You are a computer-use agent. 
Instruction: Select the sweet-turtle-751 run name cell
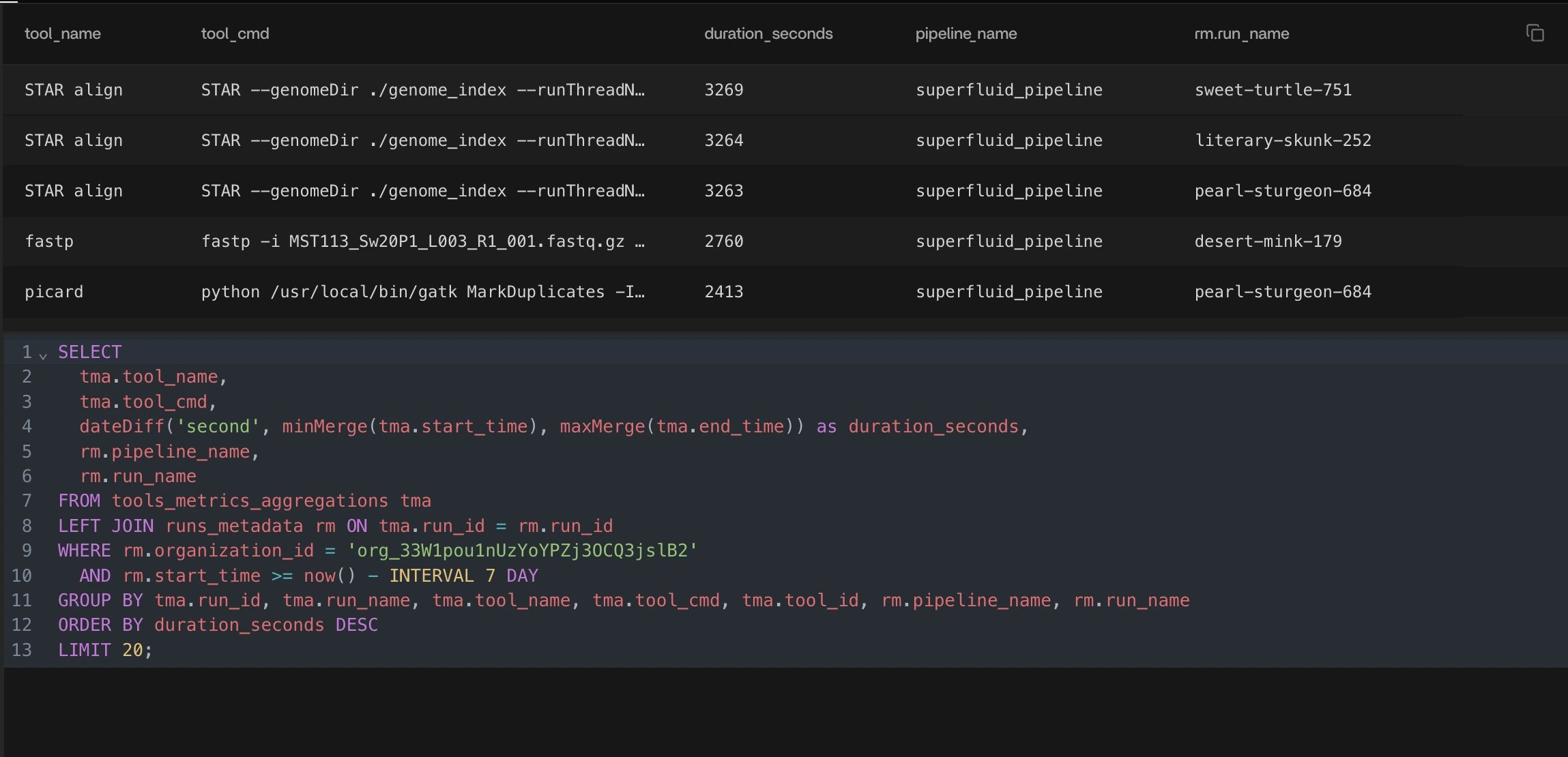click(x=1273, y=90)
